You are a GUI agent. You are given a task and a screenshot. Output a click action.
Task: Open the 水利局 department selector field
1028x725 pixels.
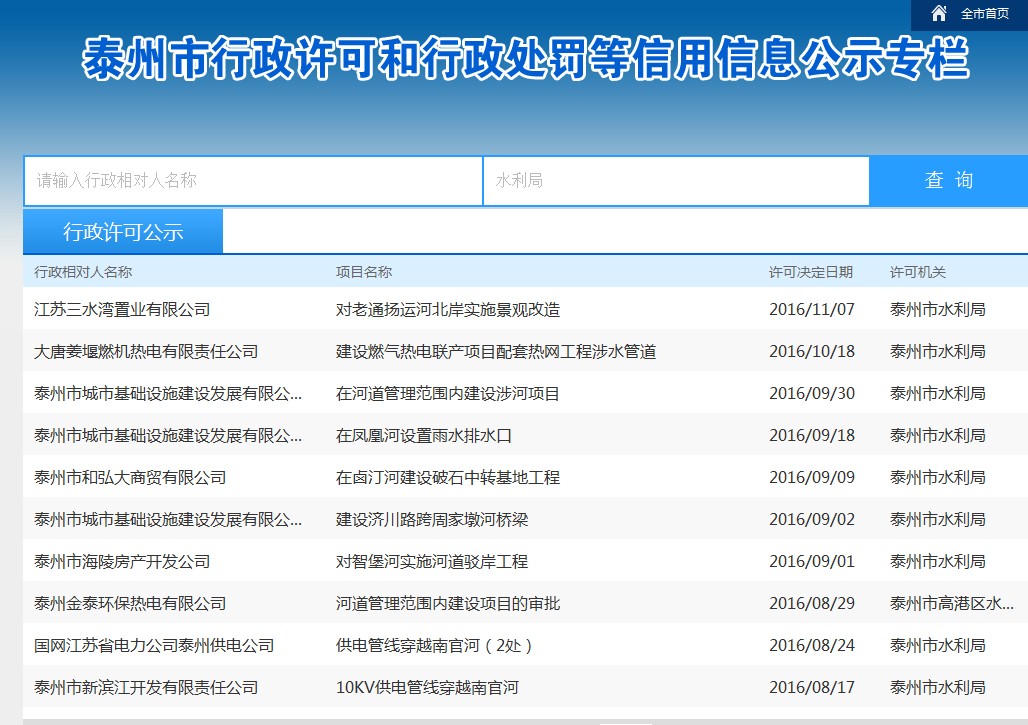pyautogui.click(x=676, y=181)
